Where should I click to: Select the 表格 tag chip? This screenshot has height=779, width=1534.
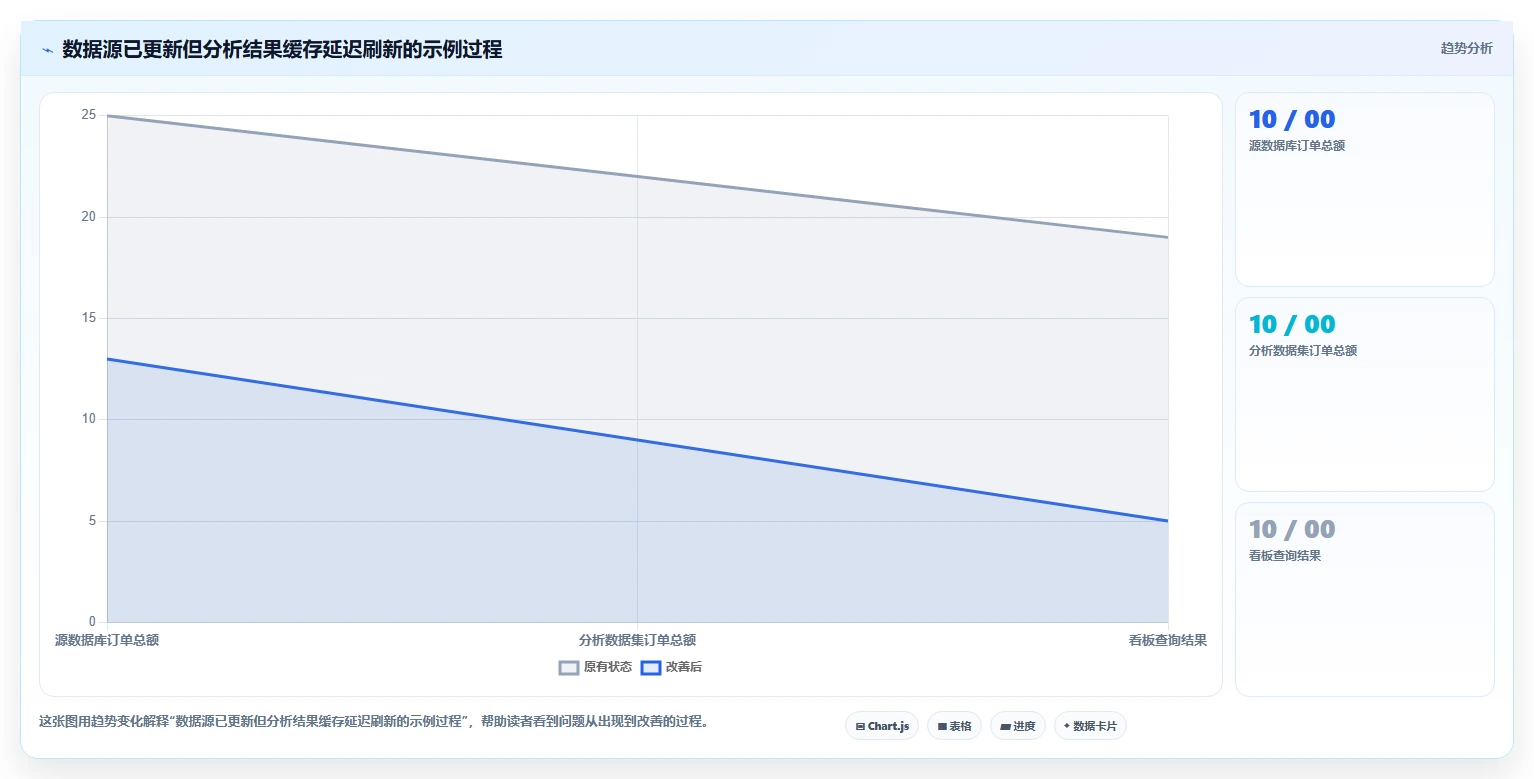(x=954, y=726)
